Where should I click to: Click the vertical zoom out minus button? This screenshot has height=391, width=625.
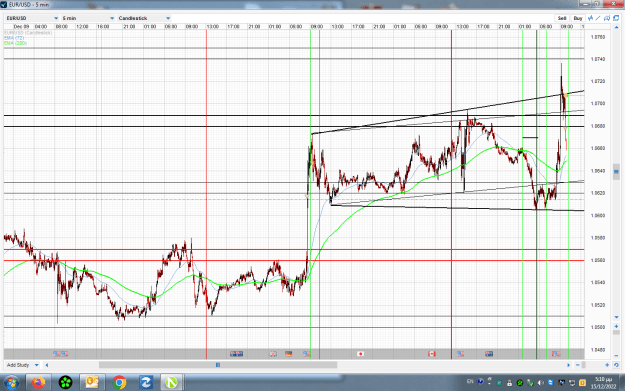tap(616, 356)
